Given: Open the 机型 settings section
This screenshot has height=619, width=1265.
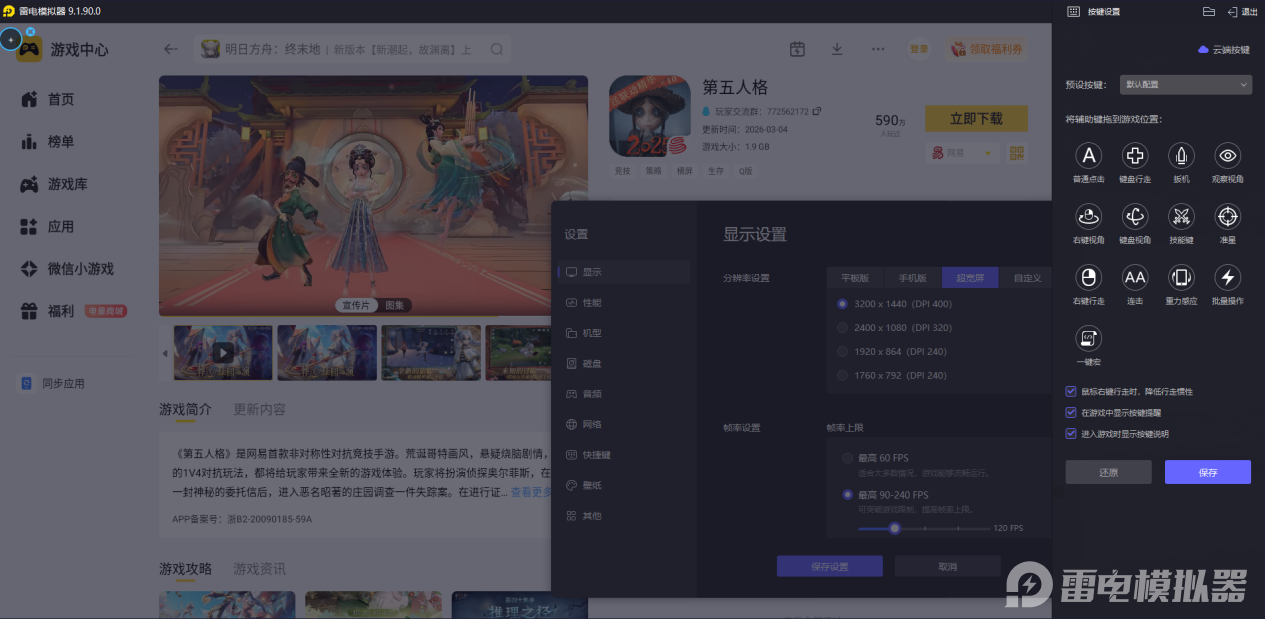Looking at the screenshot, I should tap(624, 333).
